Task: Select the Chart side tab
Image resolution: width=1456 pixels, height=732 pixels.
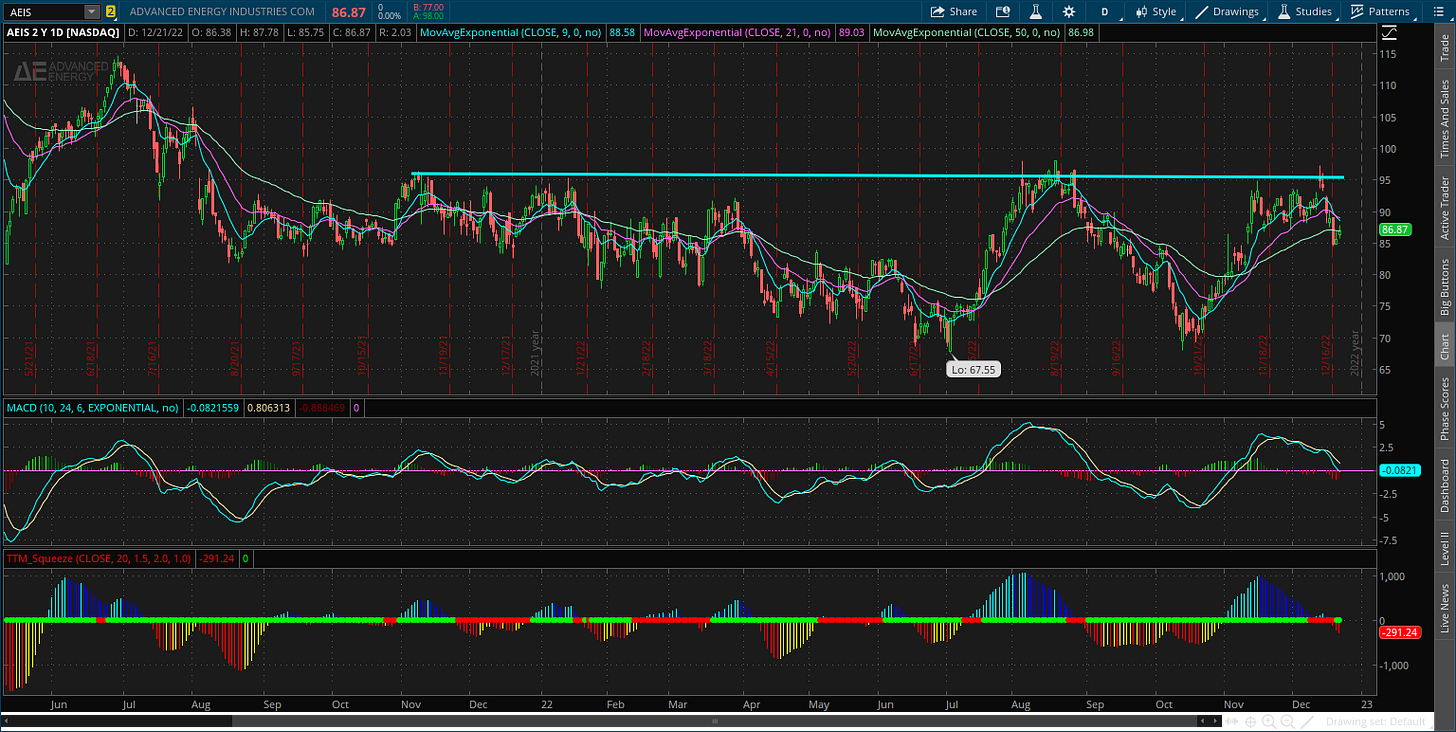Action: [x=1444, y=346]
